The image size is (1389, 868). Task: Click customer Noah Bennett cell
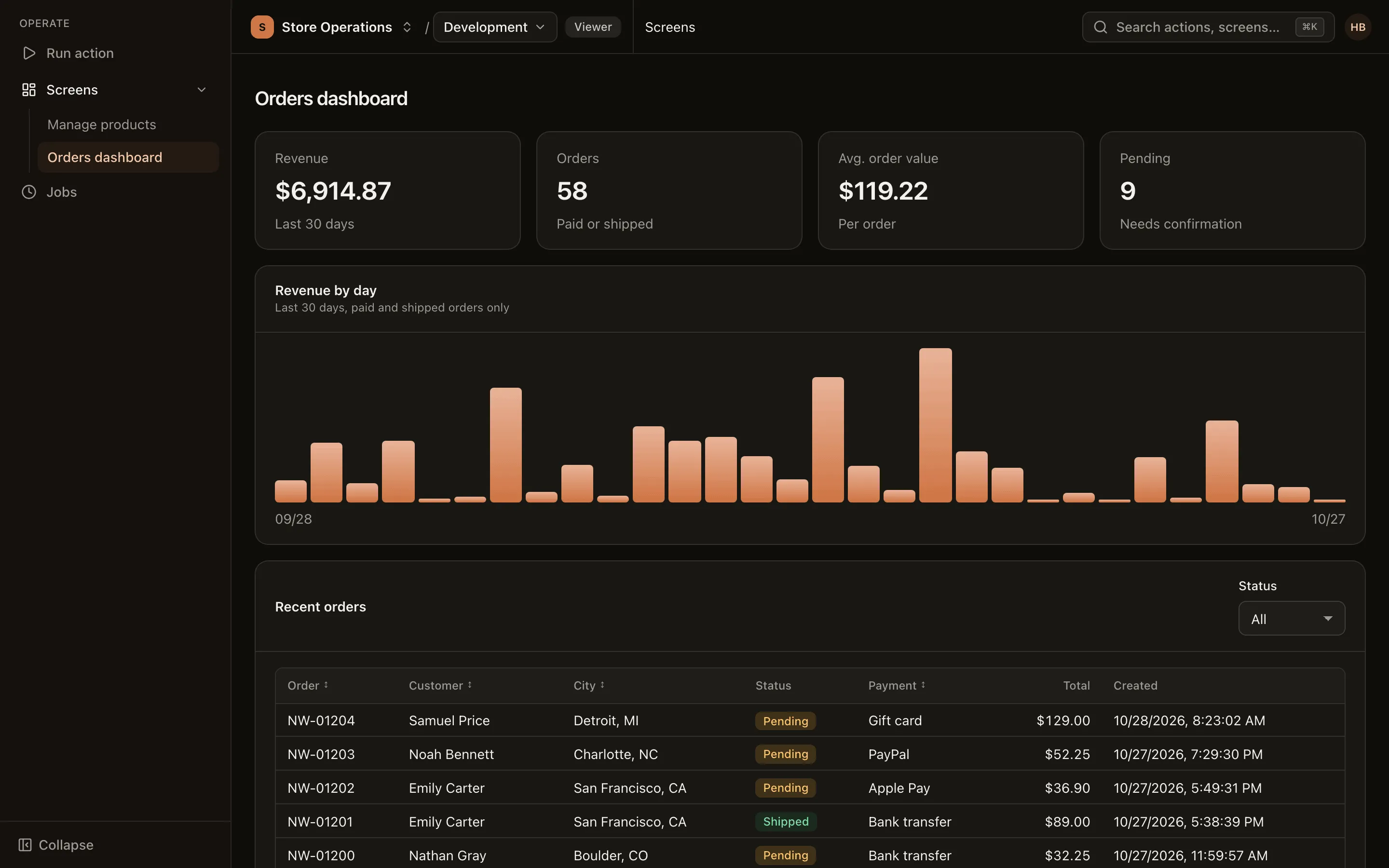click(x=451, y=754)
